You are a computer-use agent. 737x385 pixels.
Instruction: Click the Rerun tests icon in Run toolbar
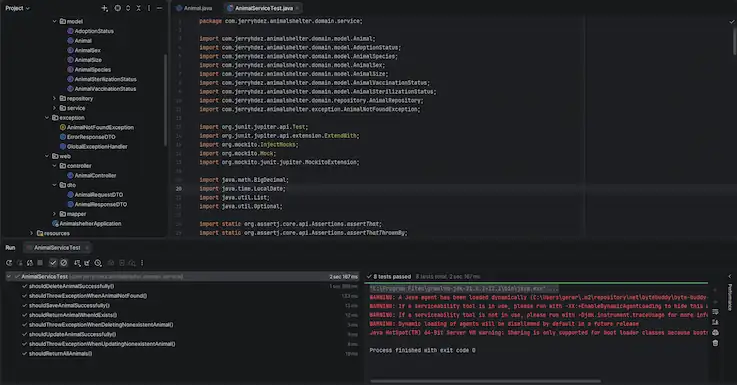click(x=9, y=263)
